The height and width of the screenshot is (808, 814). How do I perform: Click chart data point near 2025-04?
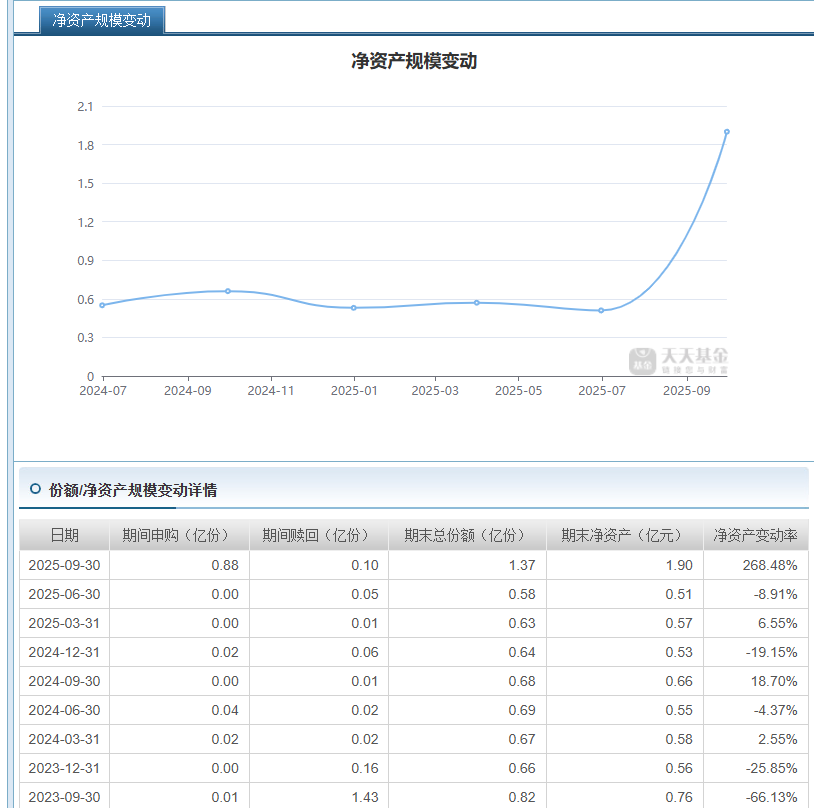pos(477,303)
